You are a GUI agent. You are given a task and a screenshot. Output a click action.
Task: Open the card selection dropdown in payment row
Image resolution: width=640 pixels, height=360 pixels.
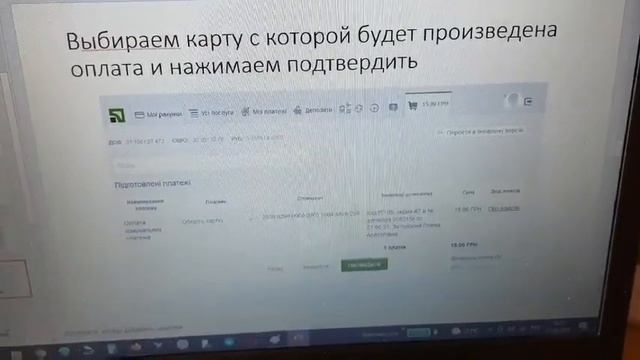coord(218,221)
